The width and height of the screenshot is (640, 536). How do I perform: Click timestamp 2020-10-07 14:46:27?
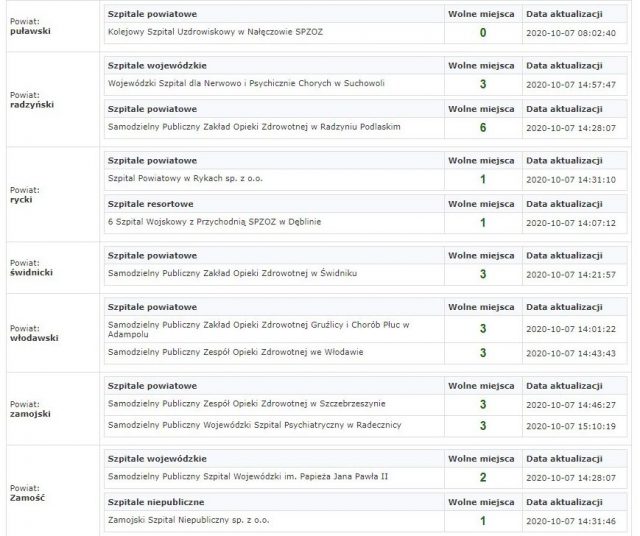coord(571,405)
